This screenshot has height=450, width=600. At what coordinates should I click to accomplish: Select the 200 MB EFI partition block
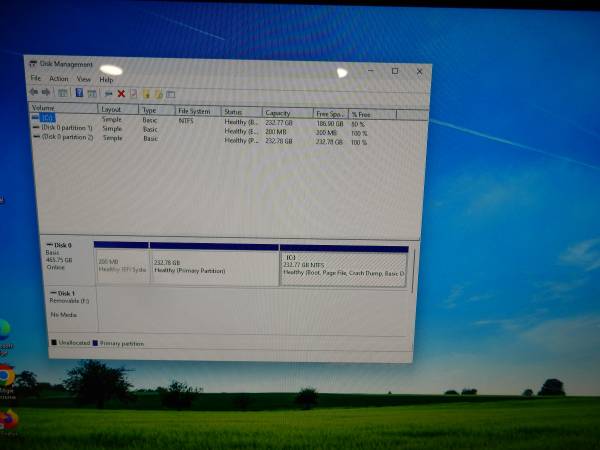(121, 266)
